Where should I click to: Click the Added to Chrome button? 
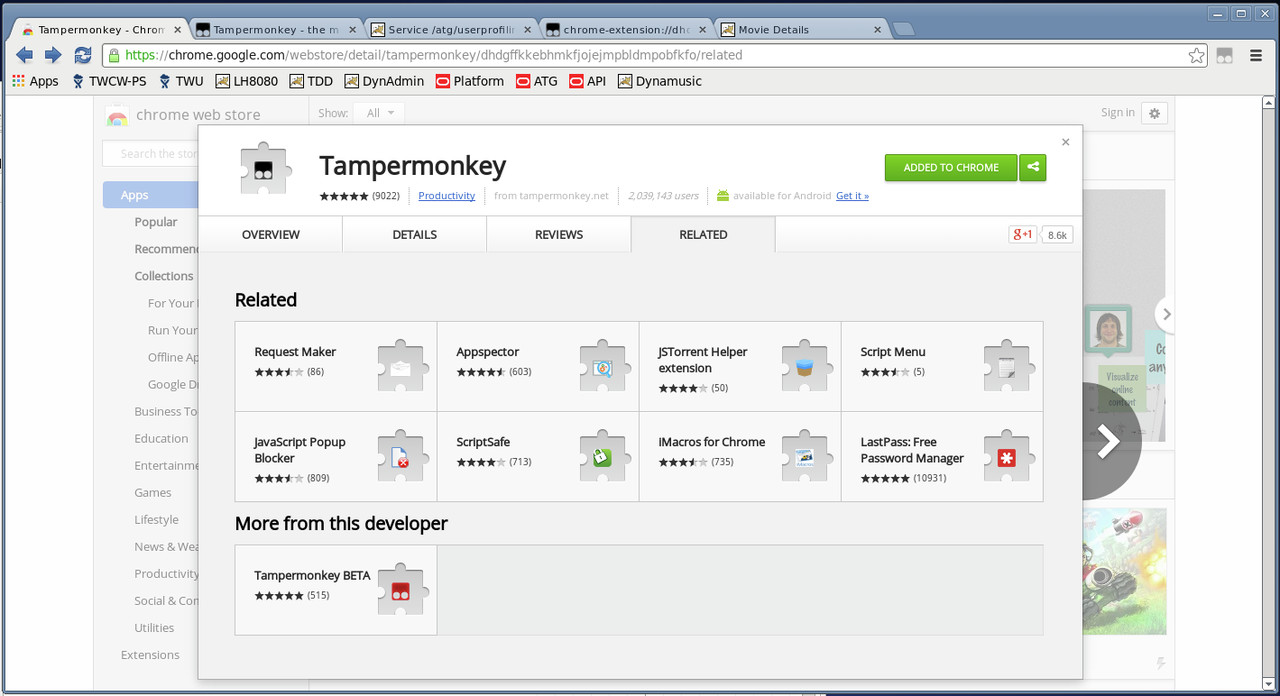click(951, 167)
